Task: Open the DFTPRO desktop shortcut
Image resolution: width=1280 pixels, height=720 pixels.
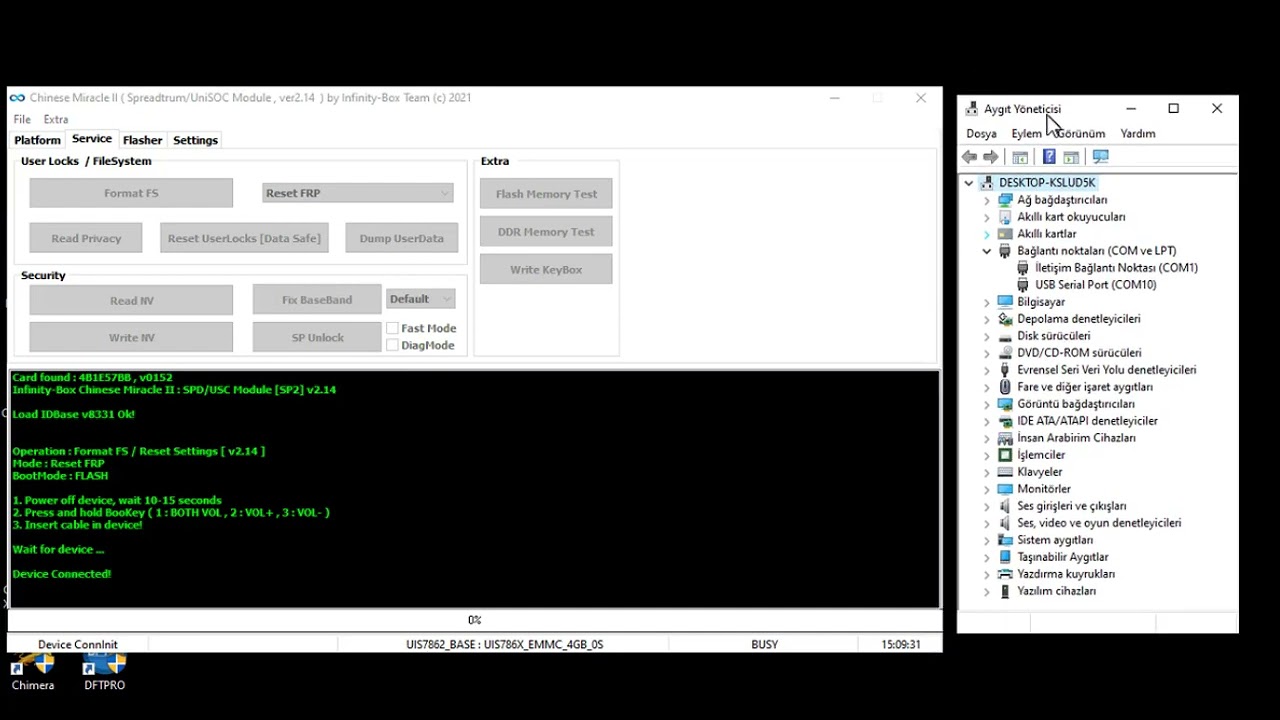Action: (x=104, y=672)
